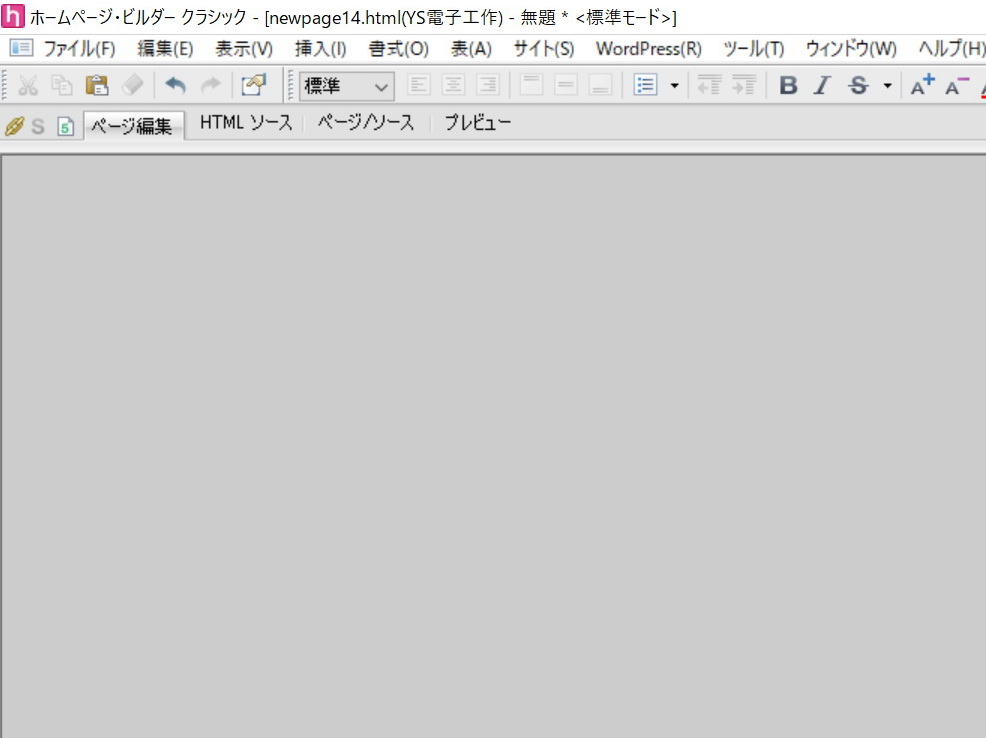Expand the list style dropdown arrow
Image resolution: width=986 pixels, height=738 pixels.
(674, 86)
